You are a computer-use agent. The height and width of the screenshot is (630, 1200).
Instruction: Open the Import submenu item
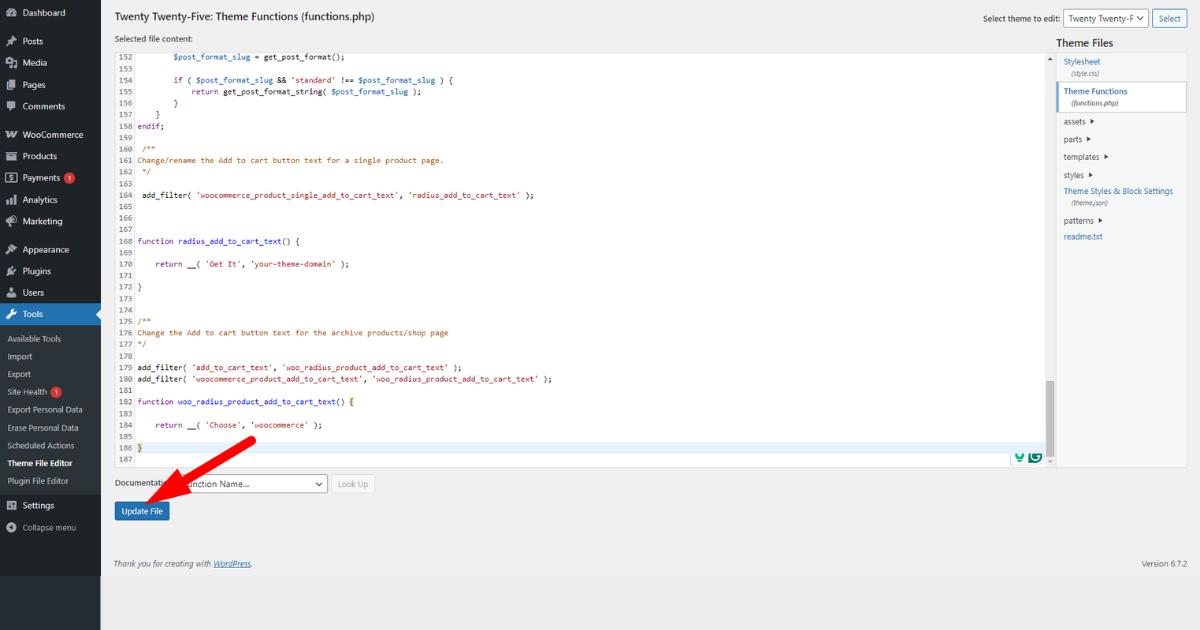click(x=19, y=357)
